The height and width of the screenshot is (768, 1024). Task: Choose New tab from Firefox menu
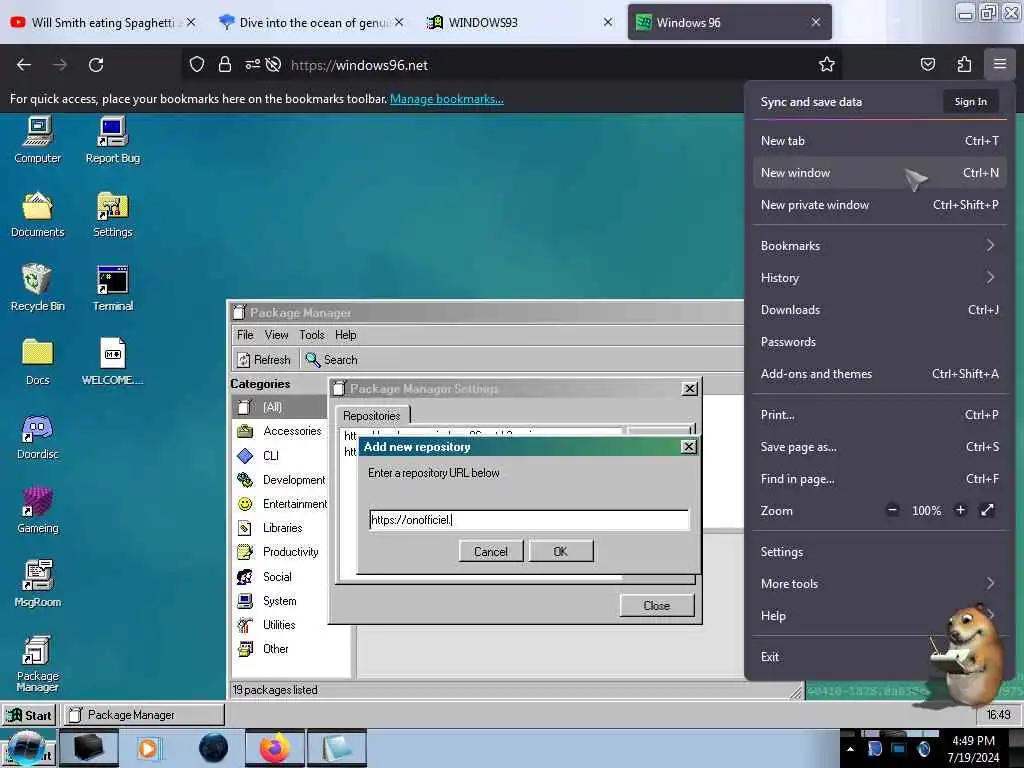click(x=879, y=141)
